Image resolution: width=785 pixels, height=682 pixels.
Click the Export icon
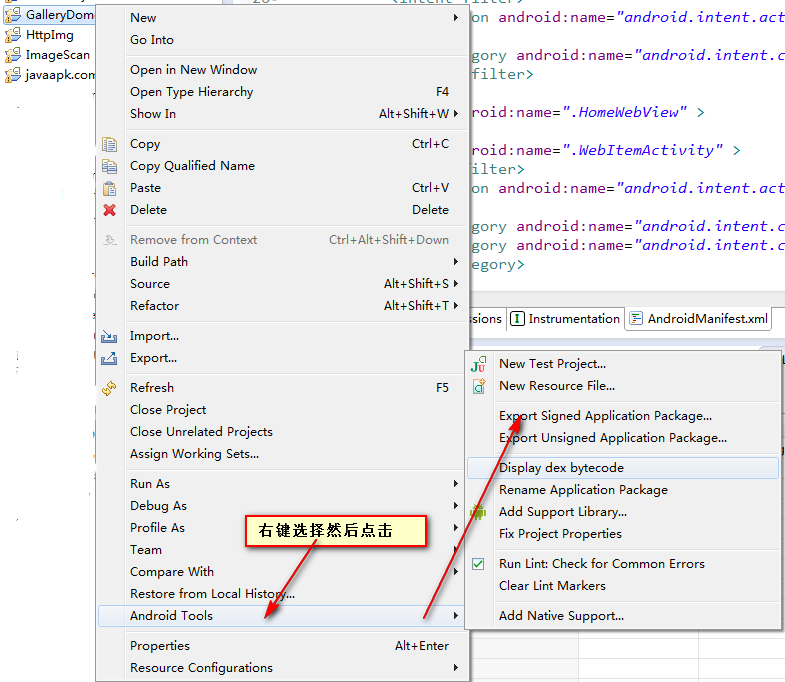pyautogui.click(x=110, y=358)
